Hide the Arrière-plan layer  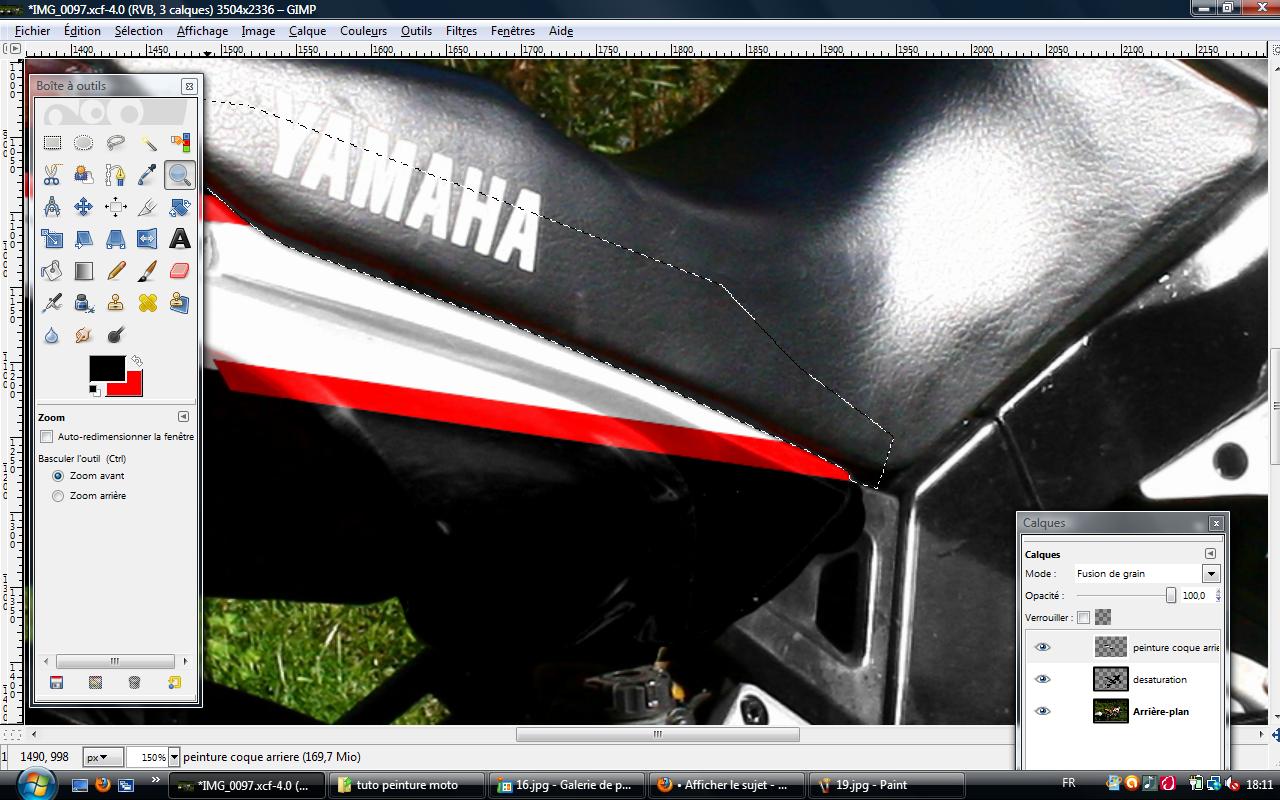pos(1043,711)
